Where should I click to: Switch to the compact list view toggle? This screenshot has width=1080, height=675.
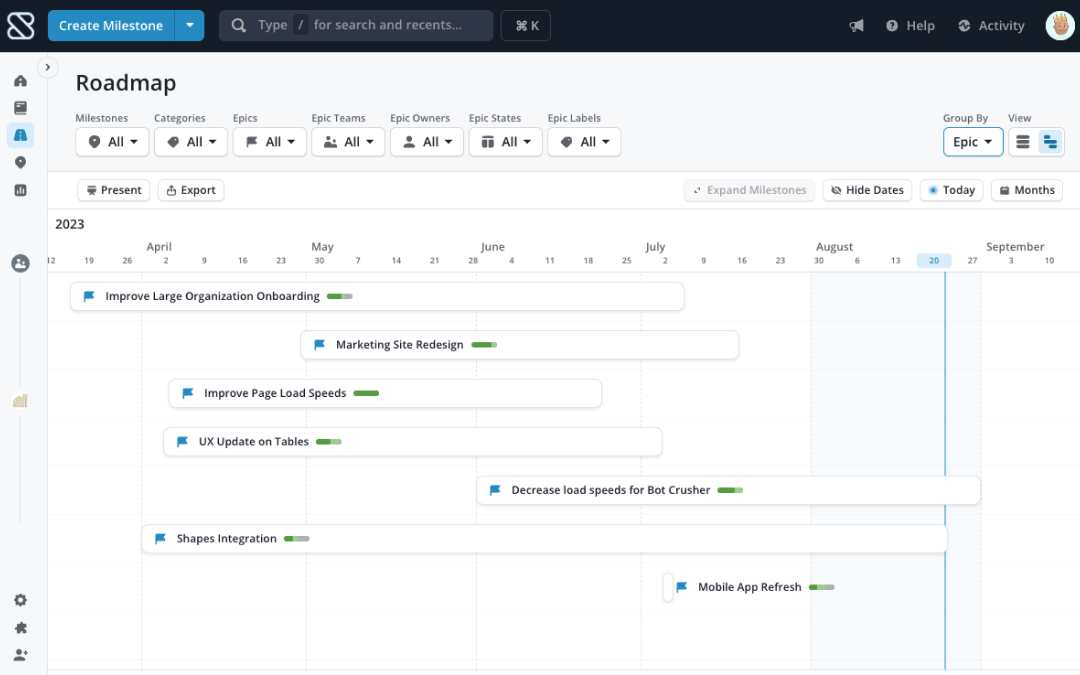[x=1022, y=142]
